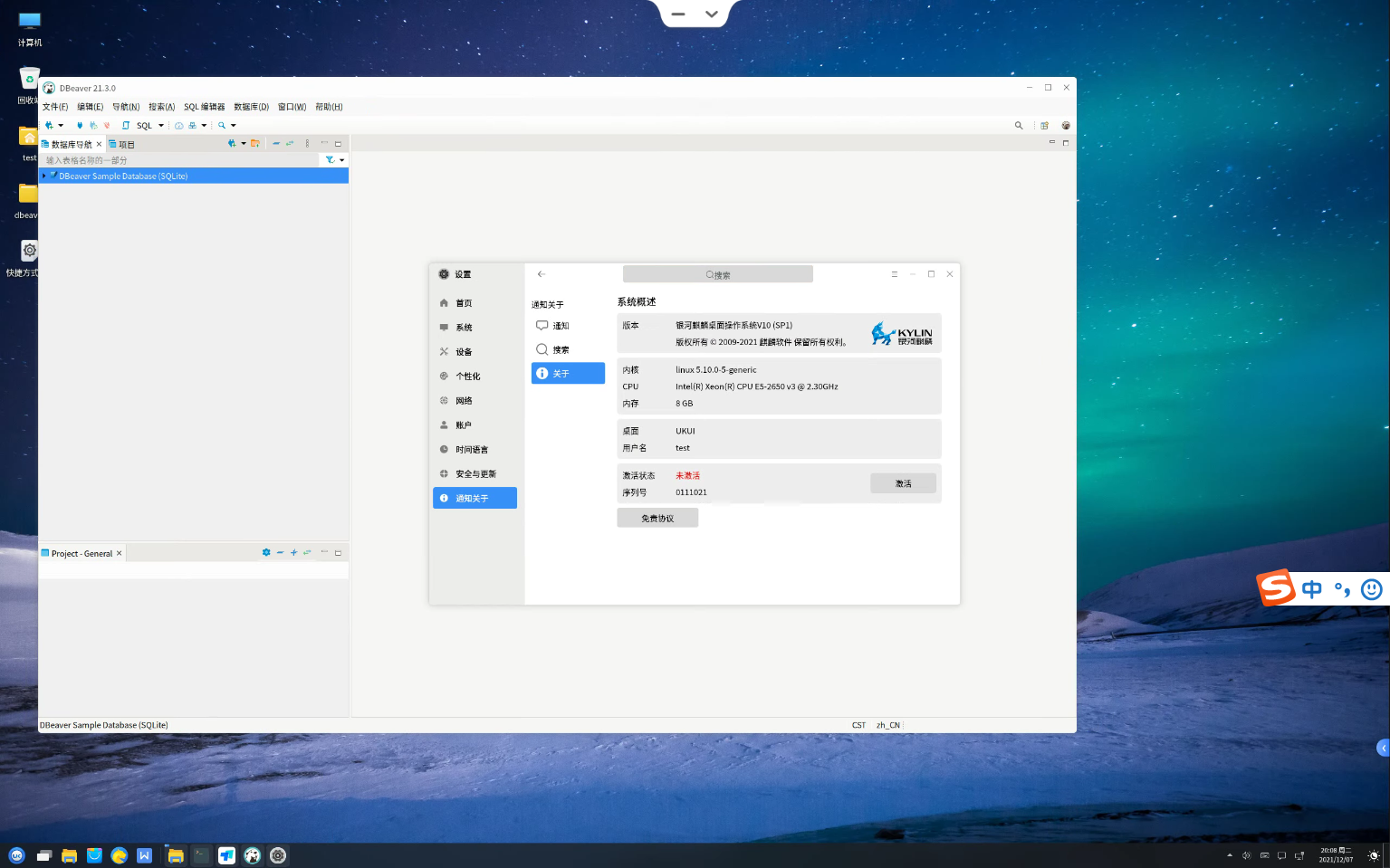
Task: Open the terminal from the taskbar
Action: pyautogui.click(x=201, y=854)
